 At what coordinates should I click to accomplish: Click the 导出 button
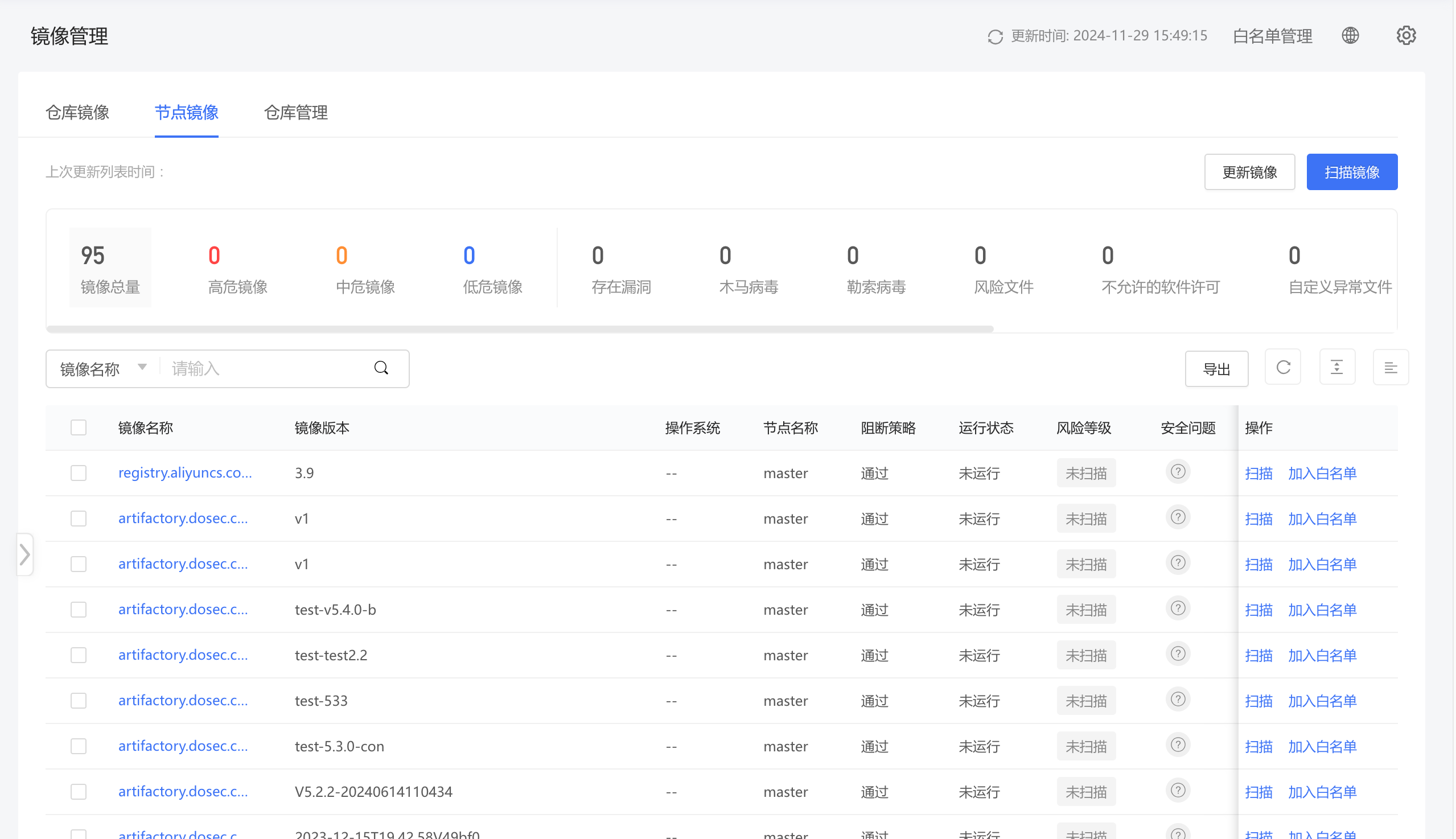pos(1216,369)
